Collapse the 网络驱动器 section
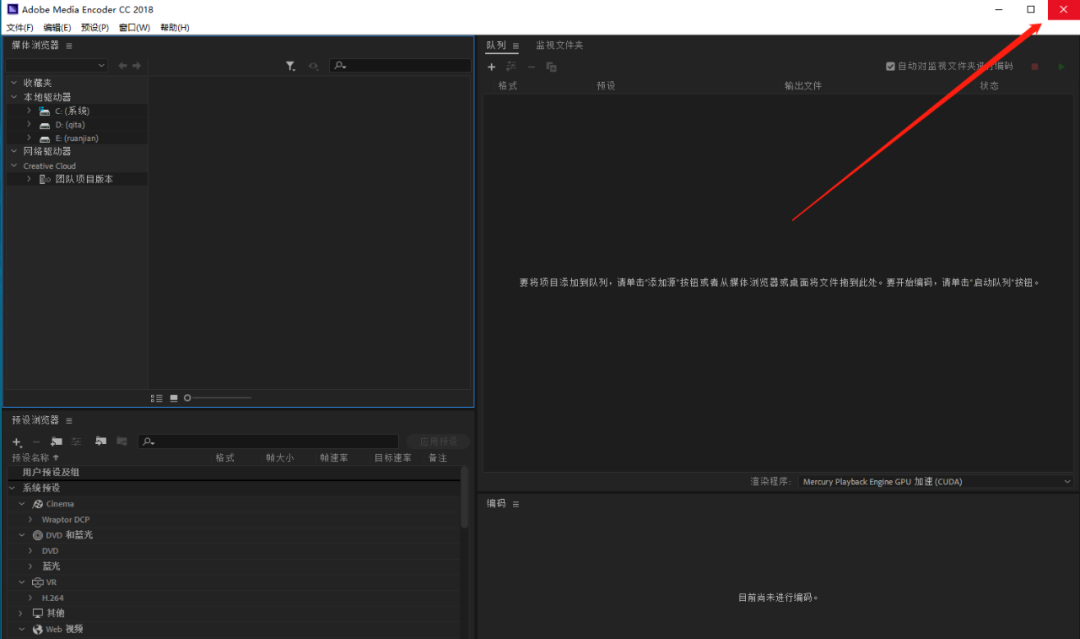This screenshot has width=1080, height=639. tap(14, 151)
